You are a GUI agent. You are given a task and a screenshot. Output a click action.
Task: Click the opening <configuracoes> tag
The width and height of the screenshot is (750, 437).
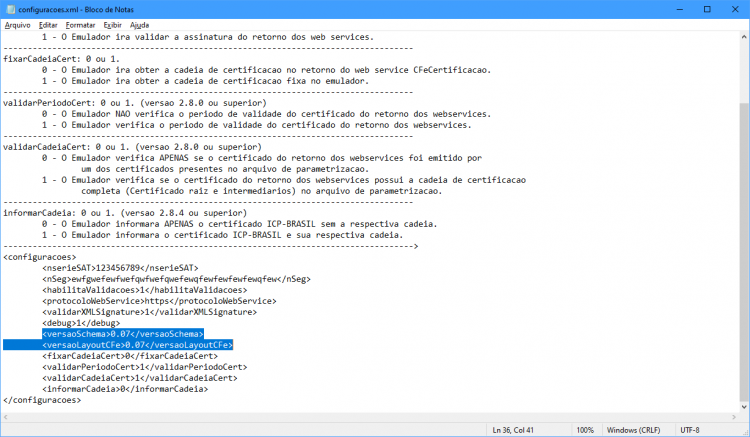(x=39, y=257)
